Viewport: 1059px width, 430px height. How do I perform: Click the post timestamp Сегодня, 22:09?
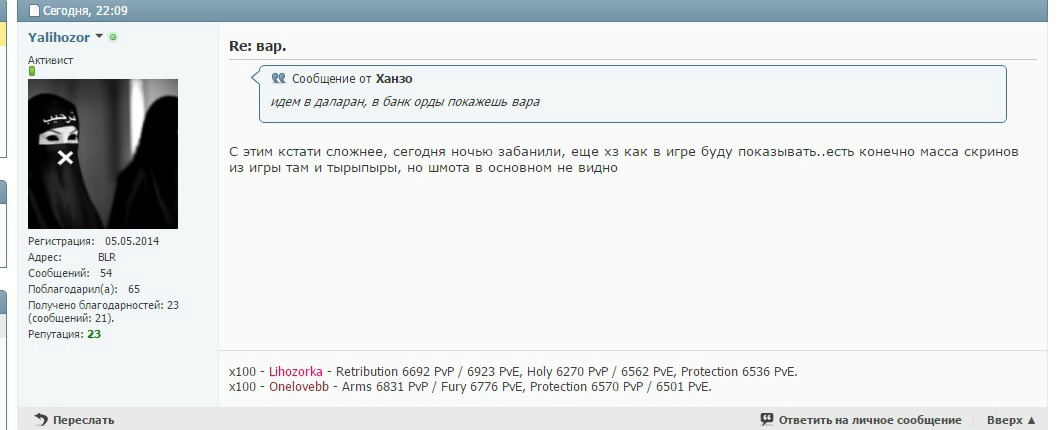(85, 11)
